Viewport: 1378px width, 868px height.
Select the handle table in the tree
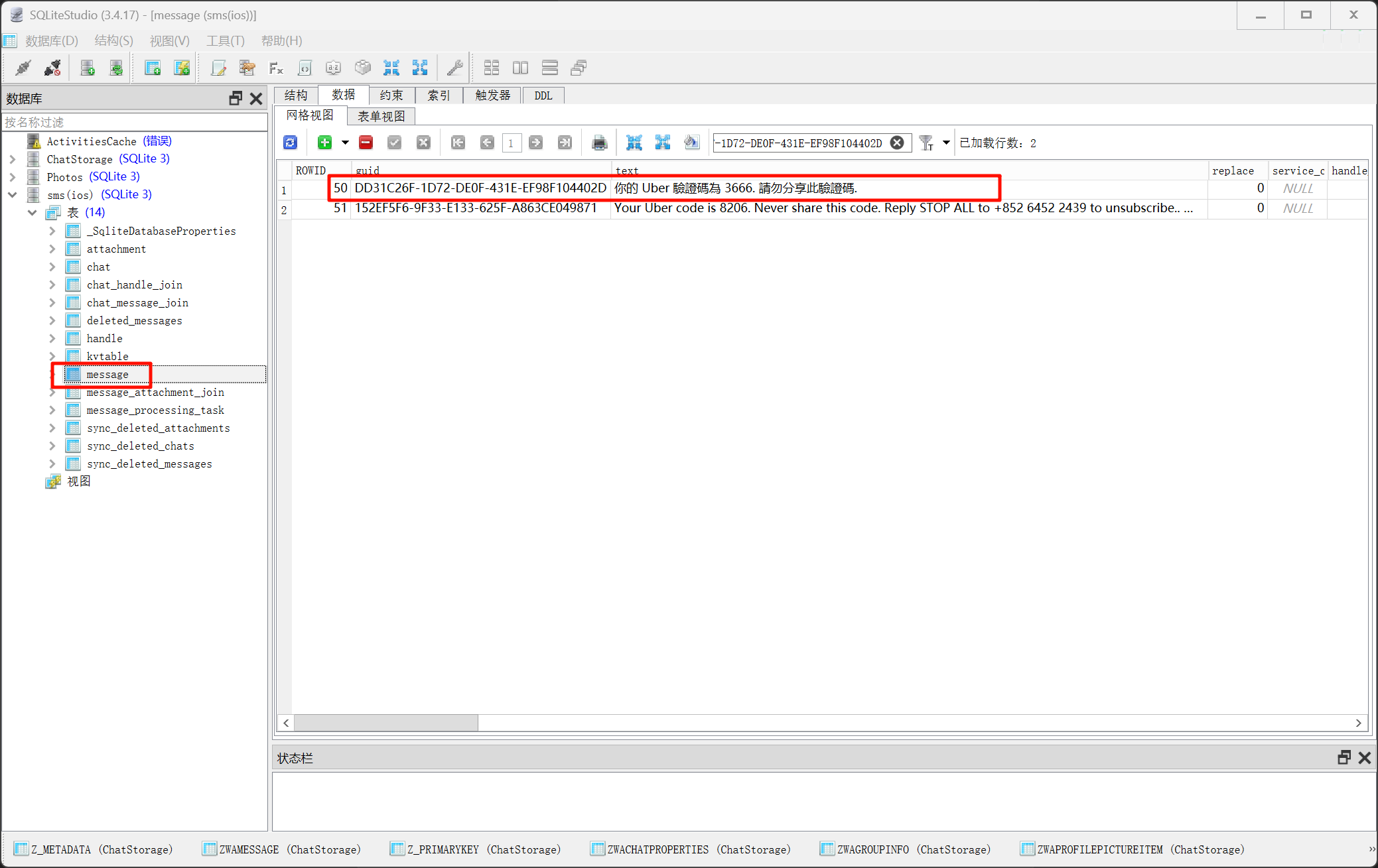click(104, 338)
